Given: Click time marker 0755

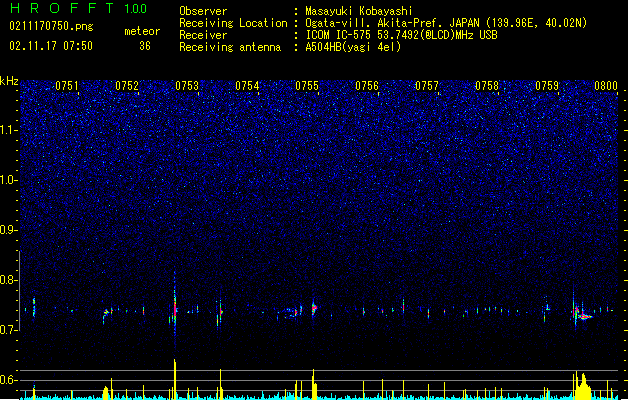Looking at the screenshot, I should pos(307,86).
